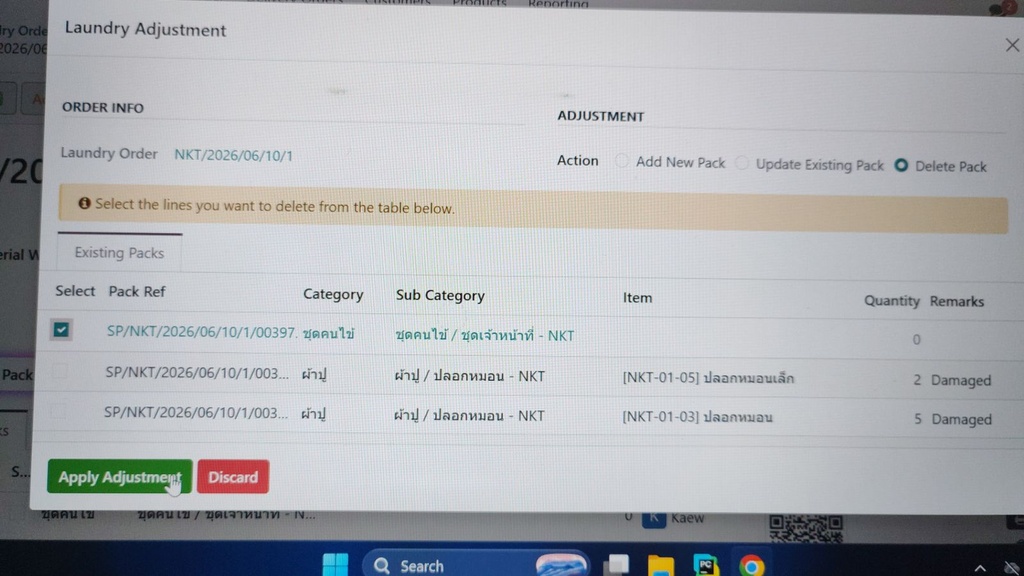This screenshot has width=1024, height=576.
Task: Switch to the Existing Packs tab
Action: point(119,253)
